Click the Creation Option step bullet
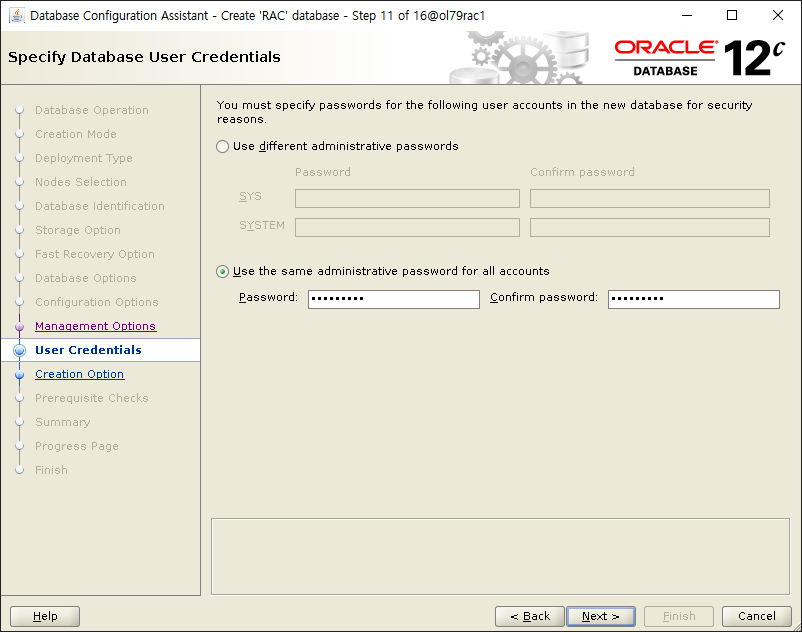The image size is (802, 632). point(19,374)
